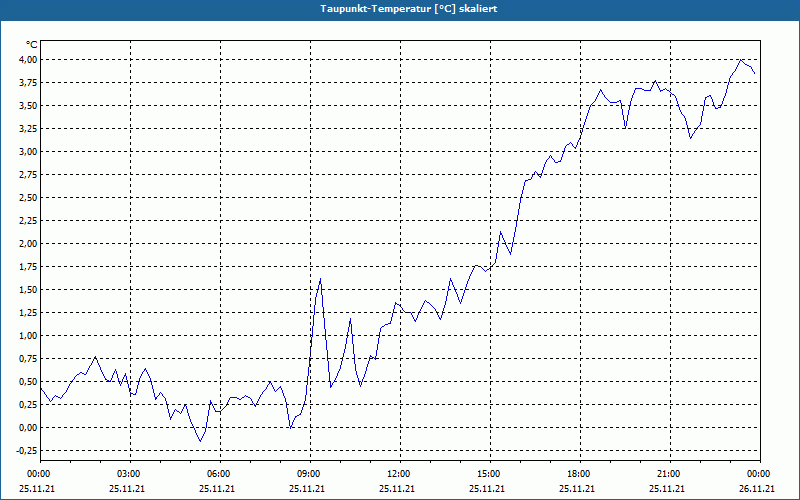
Task: Pick the '2,75' y-axis value
Action: 28,174
